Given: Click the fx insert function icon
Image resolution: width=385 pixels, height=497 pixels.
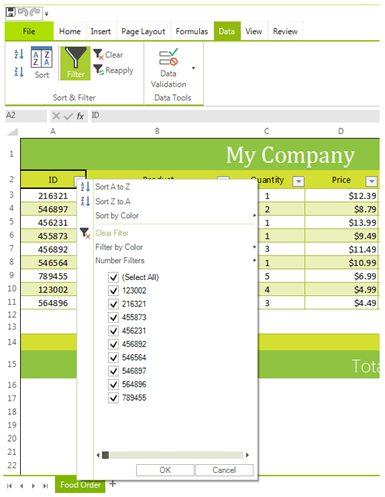Looking at the screenshot, I should coord(80,116).
